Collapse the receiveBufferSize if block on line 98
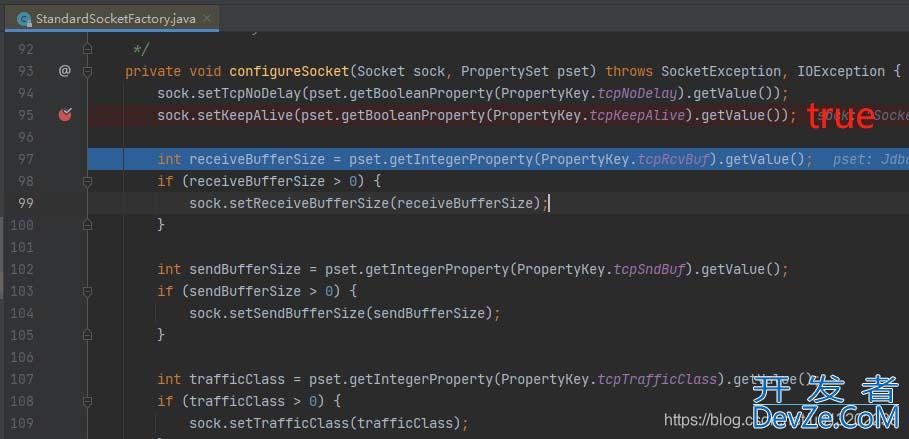The width and height of the screenshot is (909, 439). [88, 181]
